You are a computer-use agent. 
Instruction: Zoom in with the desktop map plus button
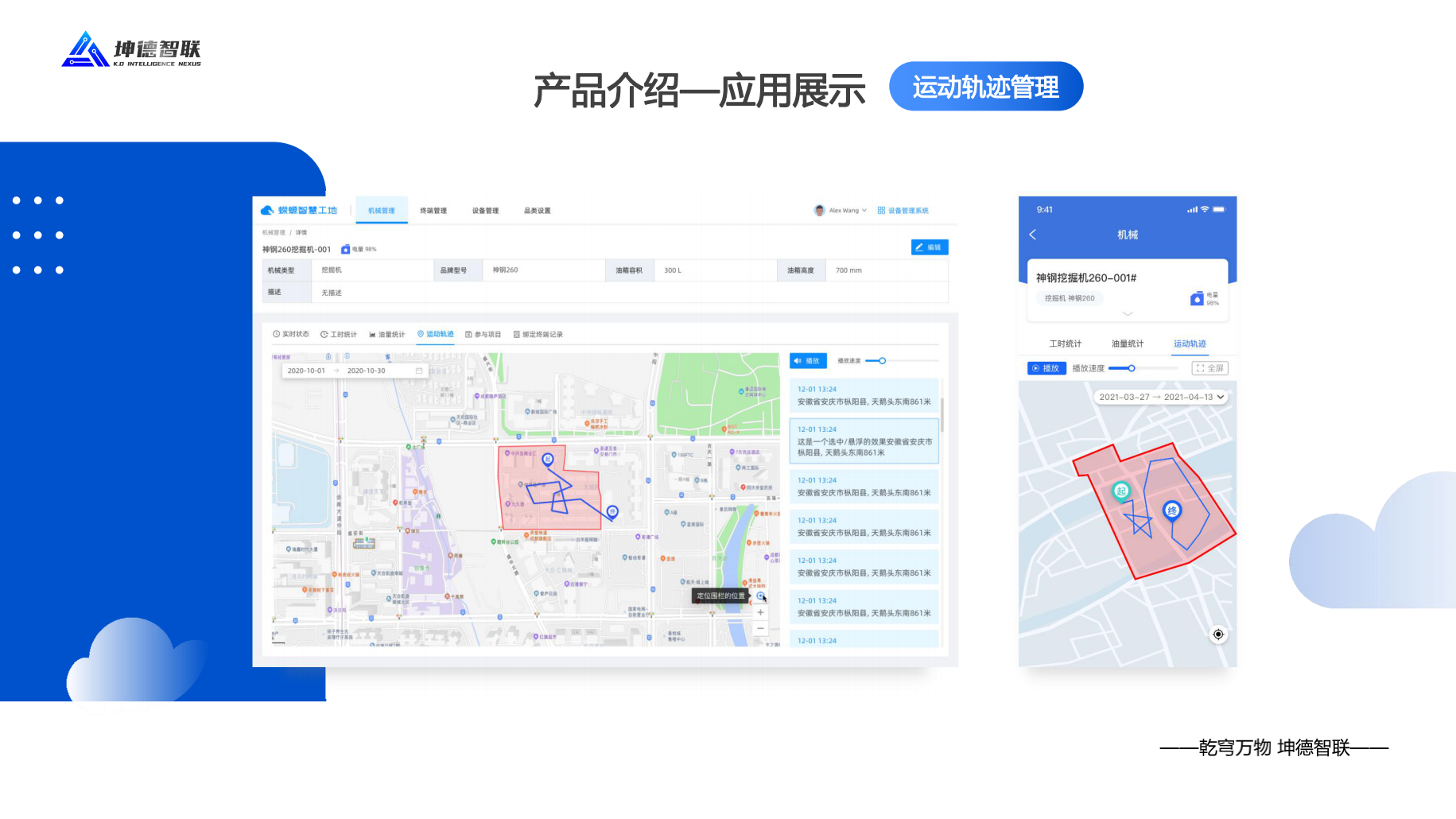click(760, 612)
